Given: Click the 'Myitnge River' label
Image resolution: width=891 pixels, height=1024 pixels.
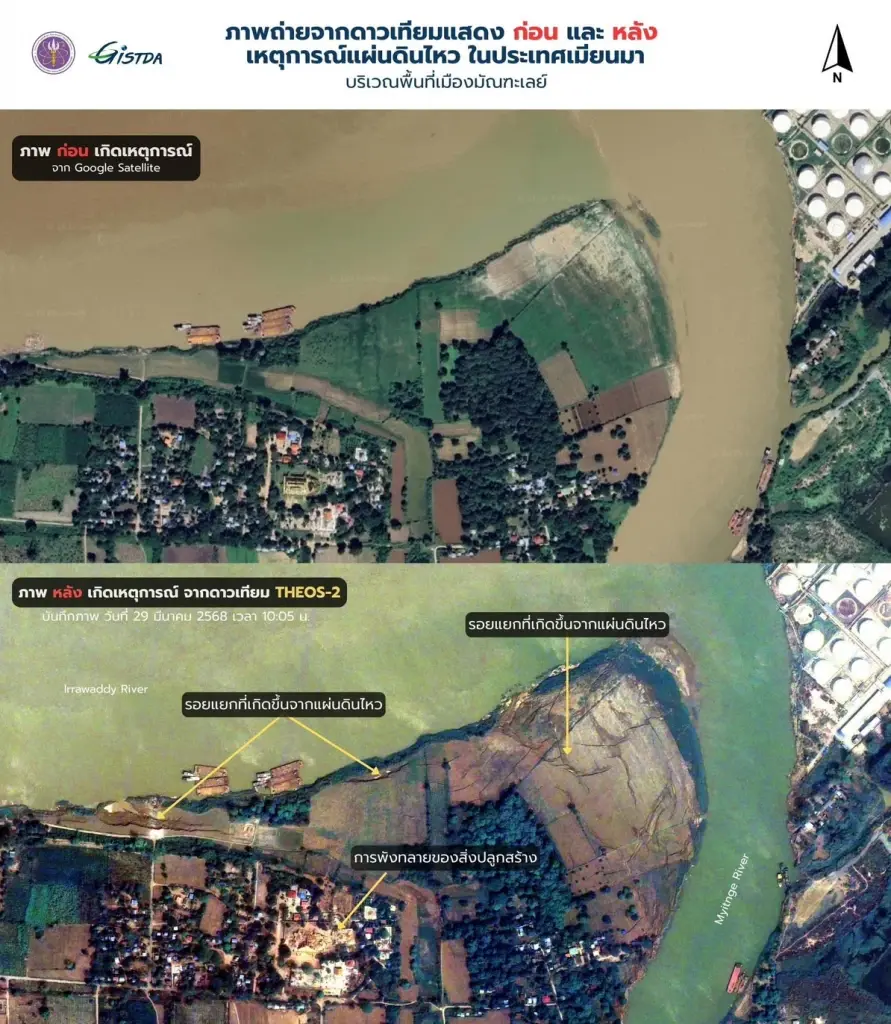Looking at the screenshot, I should click(x=731, y=889).
